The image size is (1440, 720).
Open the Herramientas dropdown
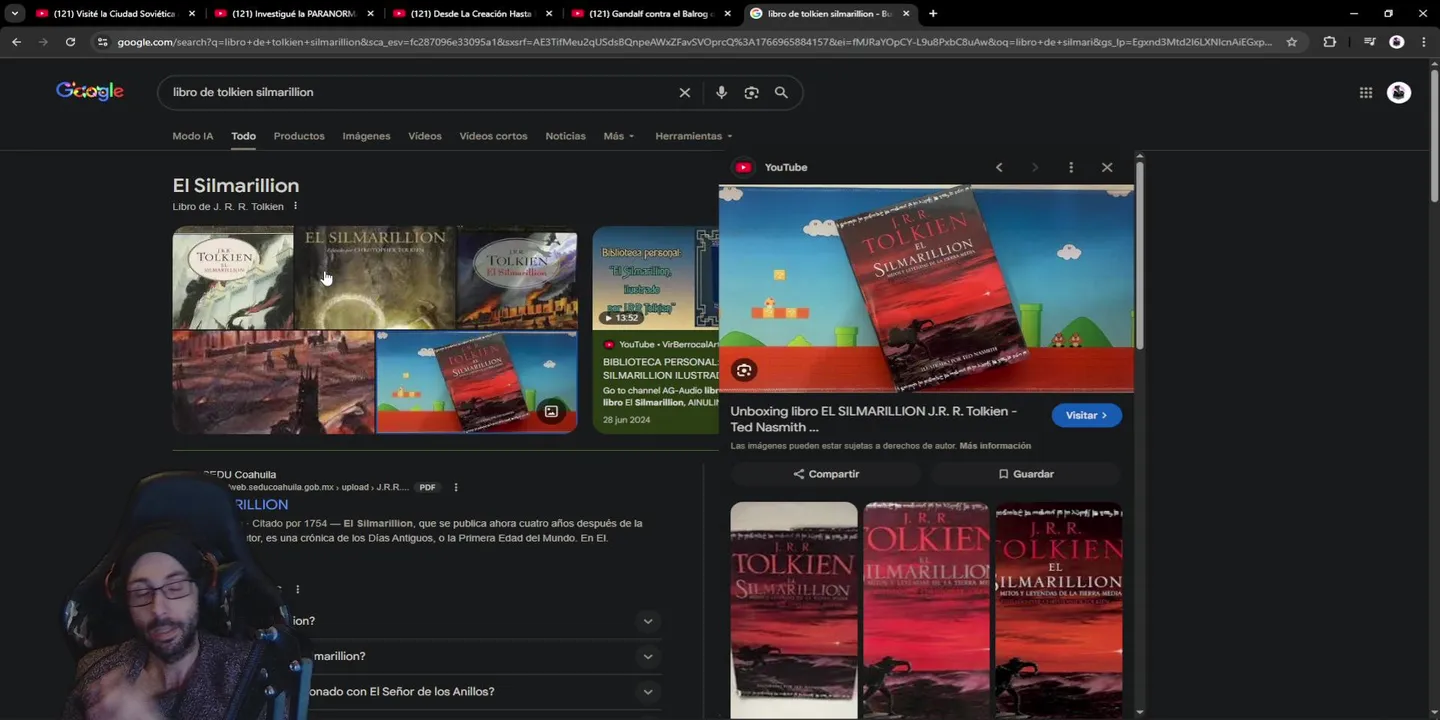pyautogui.click(x=693, y=136)
